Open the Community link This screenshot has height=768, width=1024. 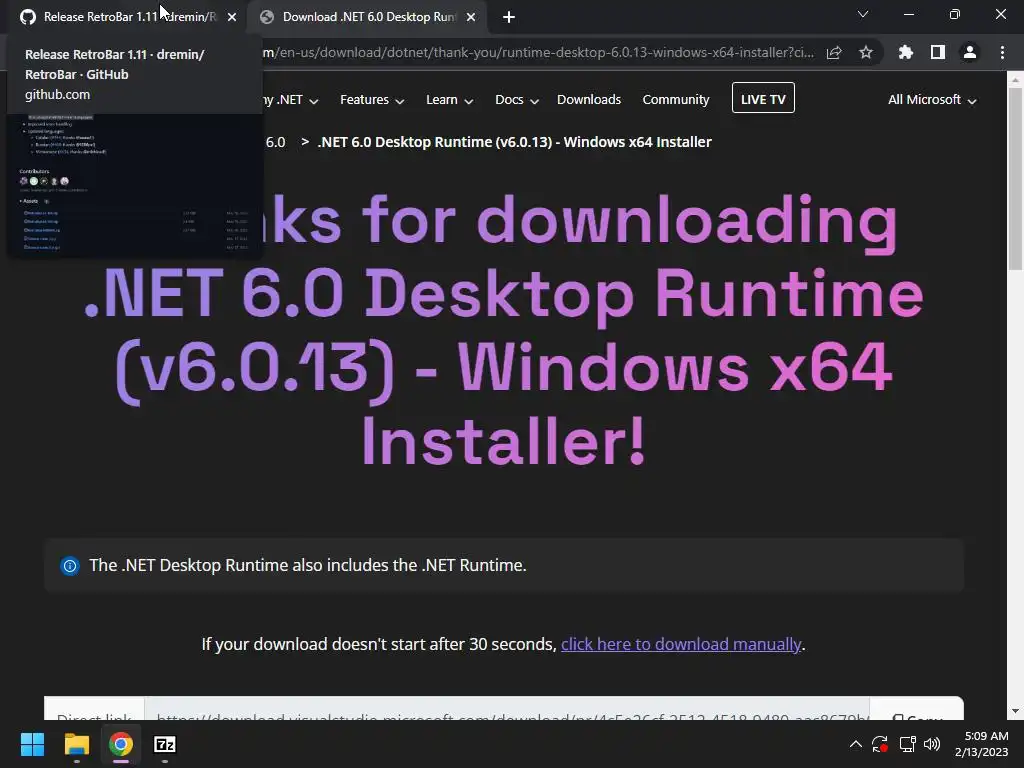point(675,100)
